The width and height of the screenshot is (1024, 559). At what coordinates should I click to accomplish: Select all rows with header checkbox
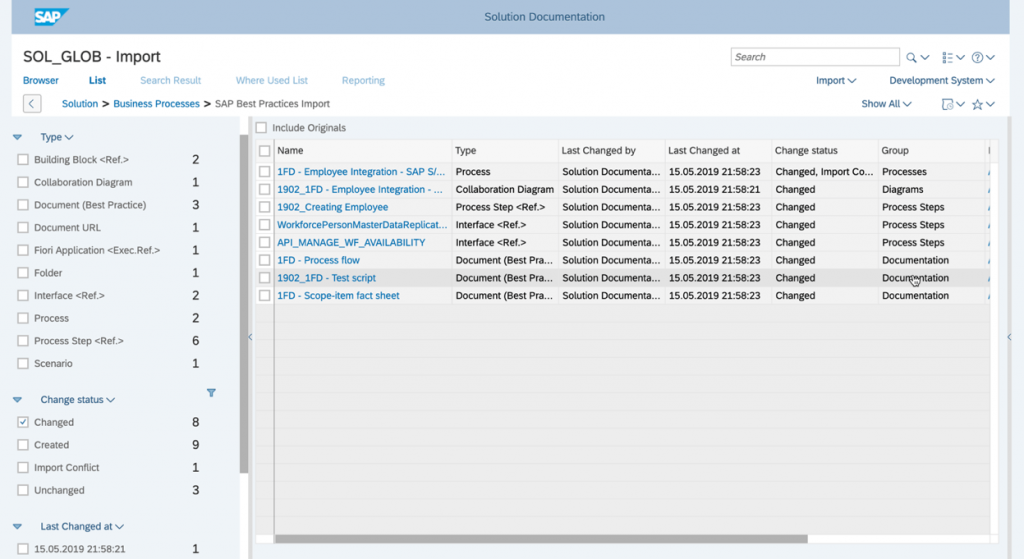point(264,151)
